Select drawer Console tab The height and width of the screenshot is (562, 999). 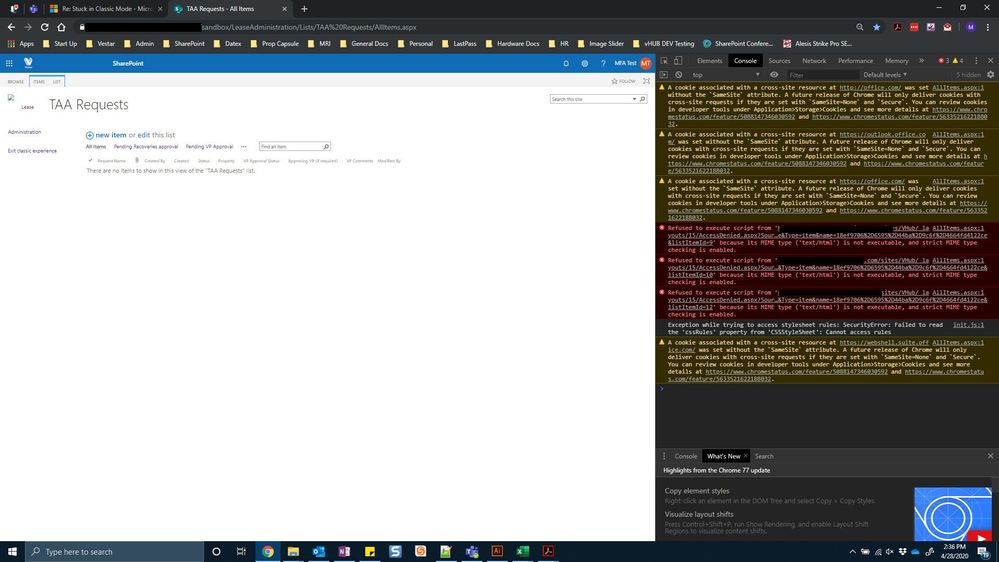[686, 456]
